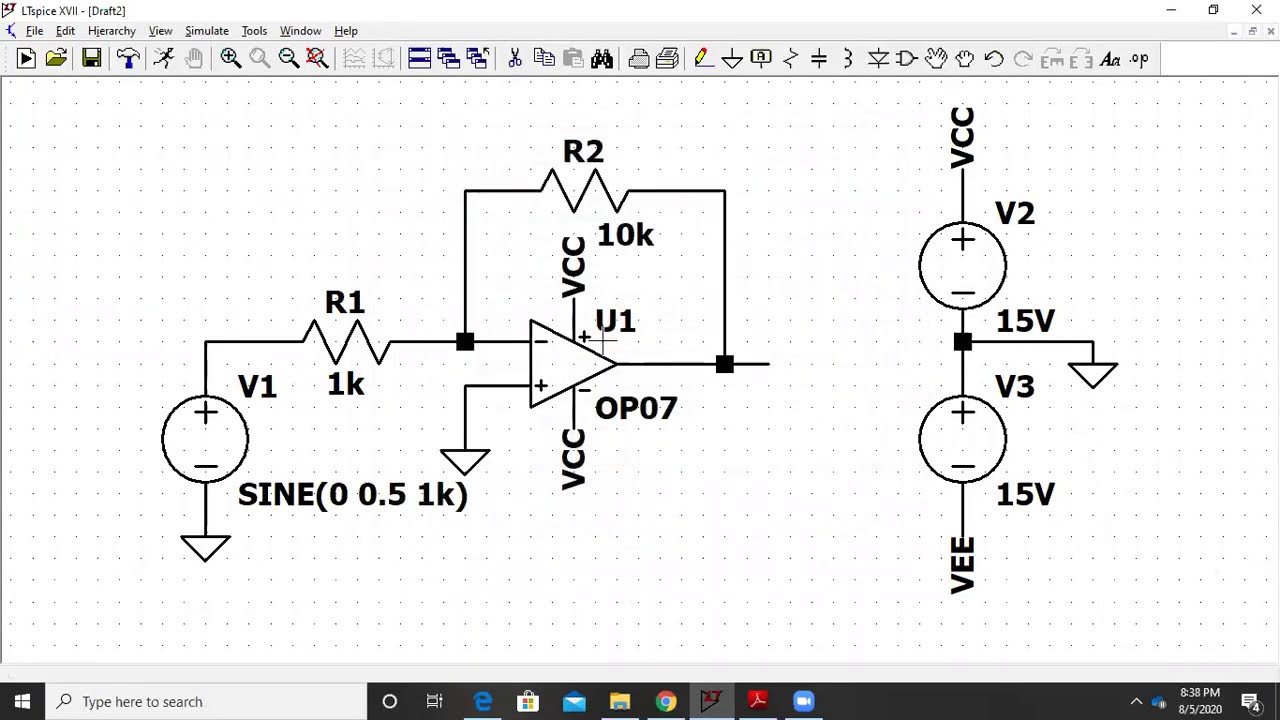
Task: Open the Help menu
Action: pyautogui.click(x=345, y=31)
